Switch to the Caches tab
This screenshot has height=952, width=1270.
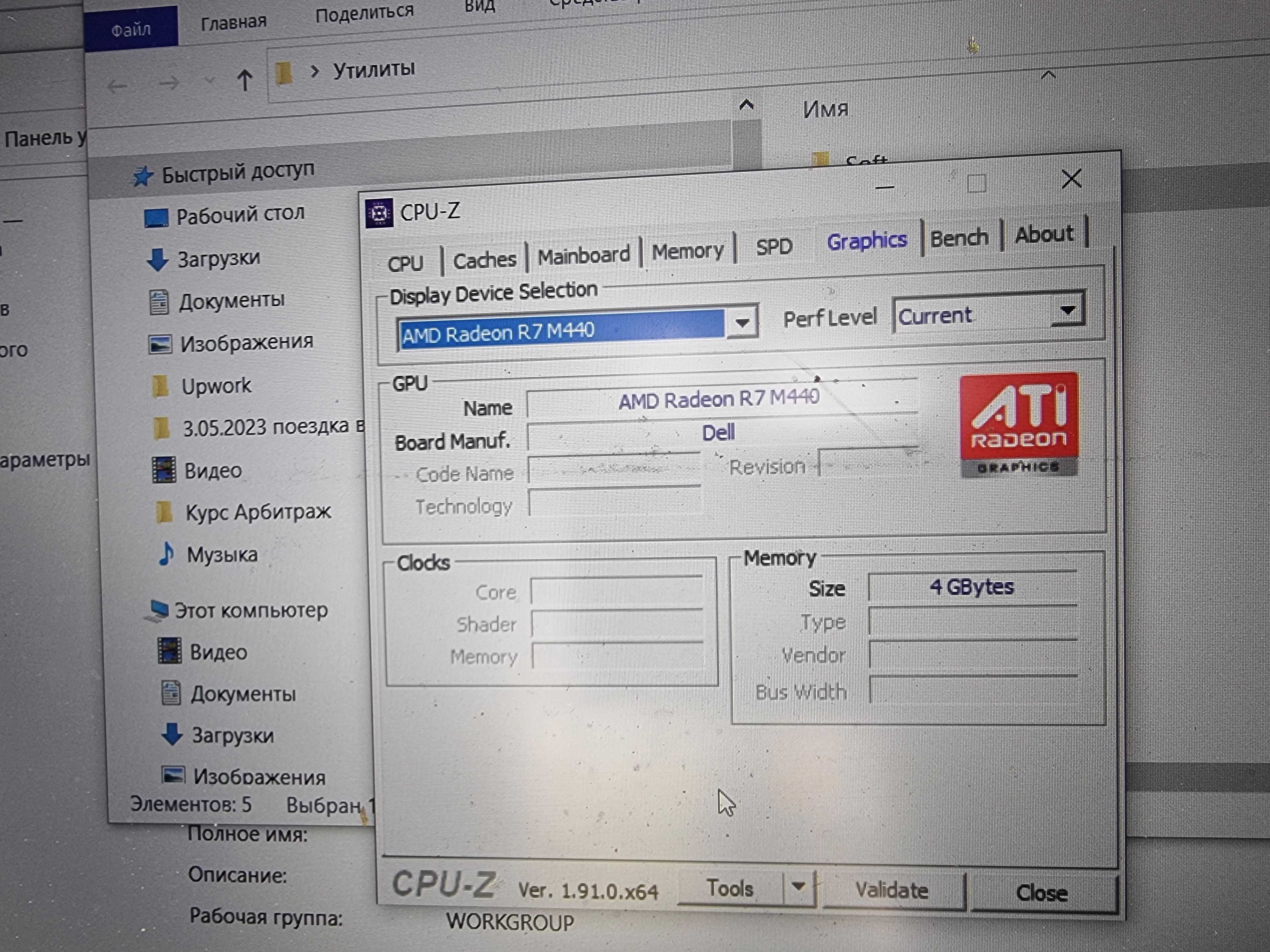[485, 261]
